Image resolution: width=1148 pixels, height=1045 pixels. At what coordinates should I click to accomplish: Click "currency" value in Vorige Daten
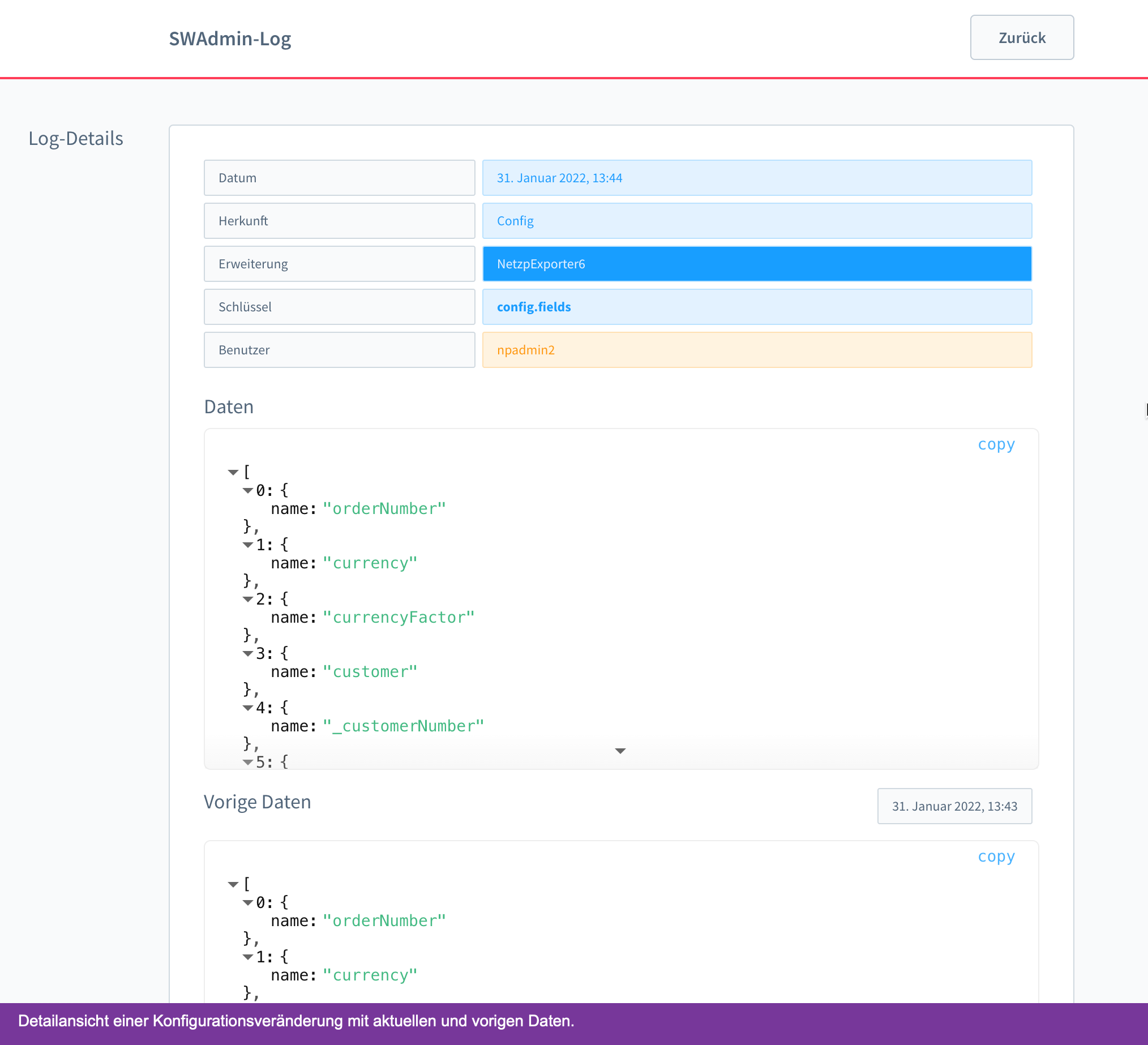(370, 975)
